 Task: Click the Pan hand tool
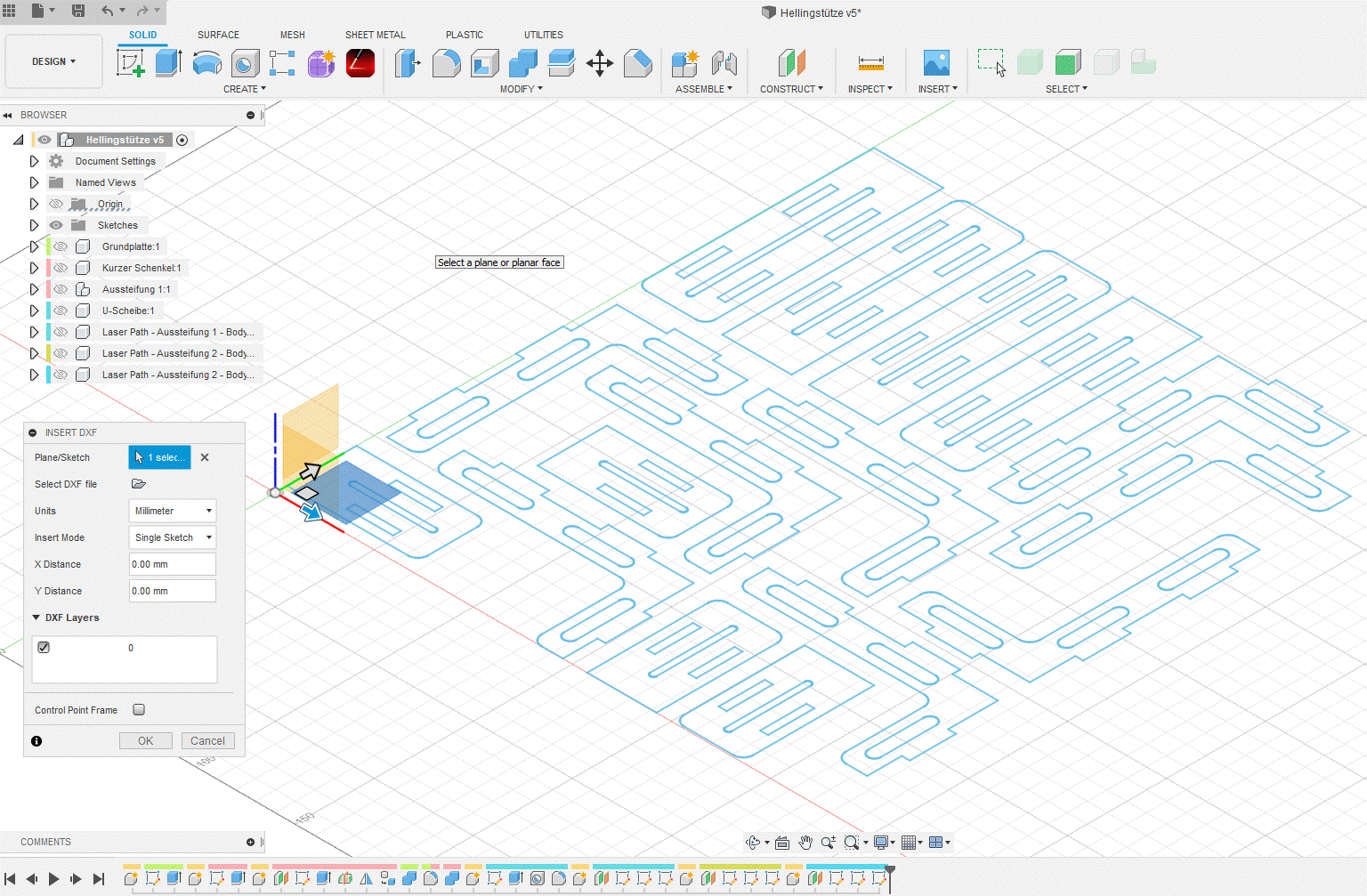[x=805, y=843]
